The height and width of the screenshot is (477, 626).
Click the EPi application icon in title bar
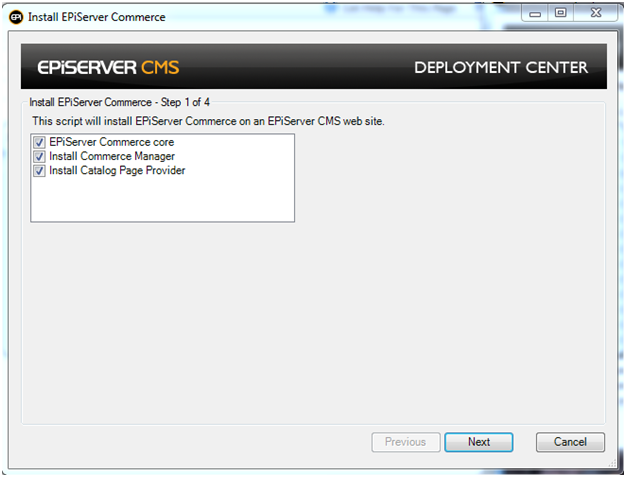[x=16, y=17]
